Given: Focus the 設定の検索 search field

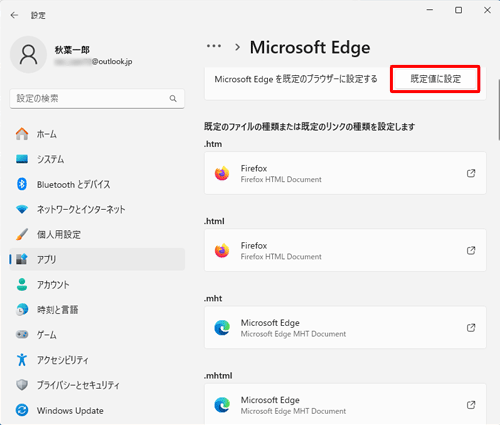Looking at the screenshot, I should tap(97, 99).
